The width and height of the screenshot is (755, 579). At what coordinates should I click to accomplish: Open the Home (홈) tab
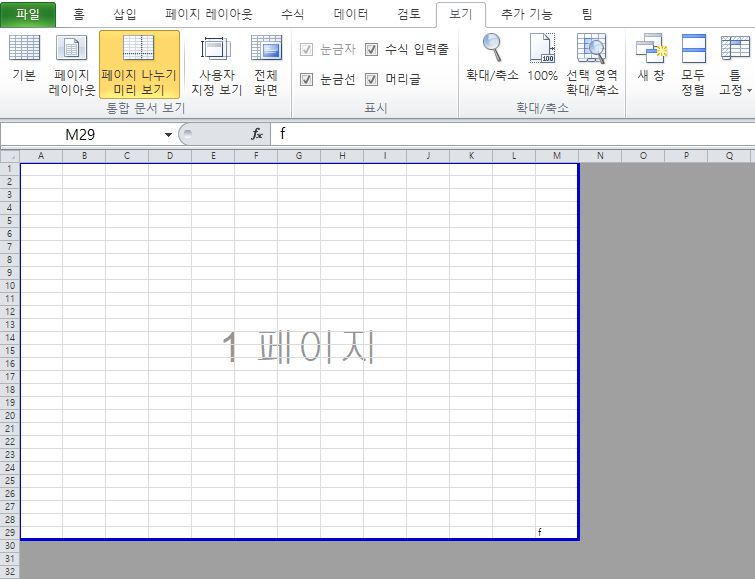pyautogui.click(x=79, y=14)
